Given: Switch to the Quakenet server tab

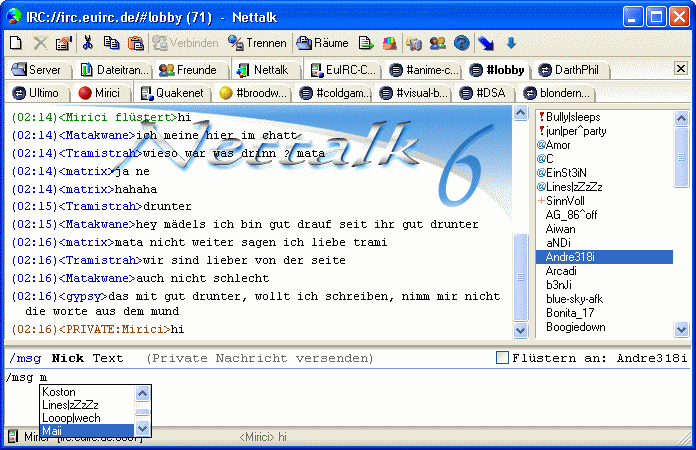Looking at the screenshot, I should pyautogui.click(x=172, y=93).
